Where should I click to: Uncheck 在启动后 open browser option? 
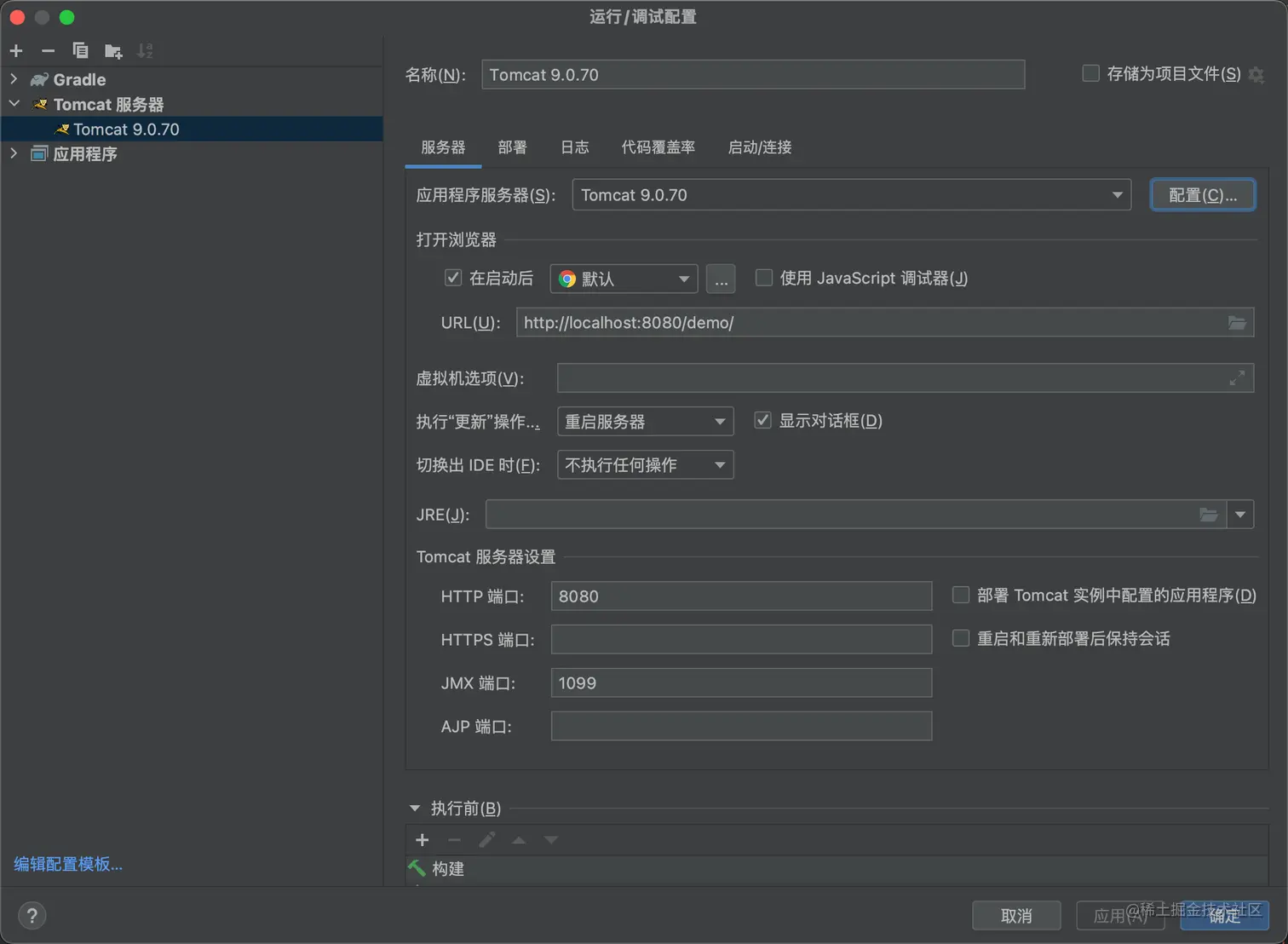point(453,278)
